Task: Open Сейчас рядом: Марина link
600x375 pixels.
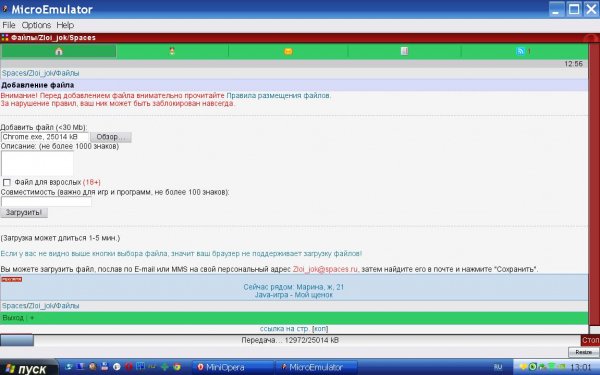Action: pos(293,287)
